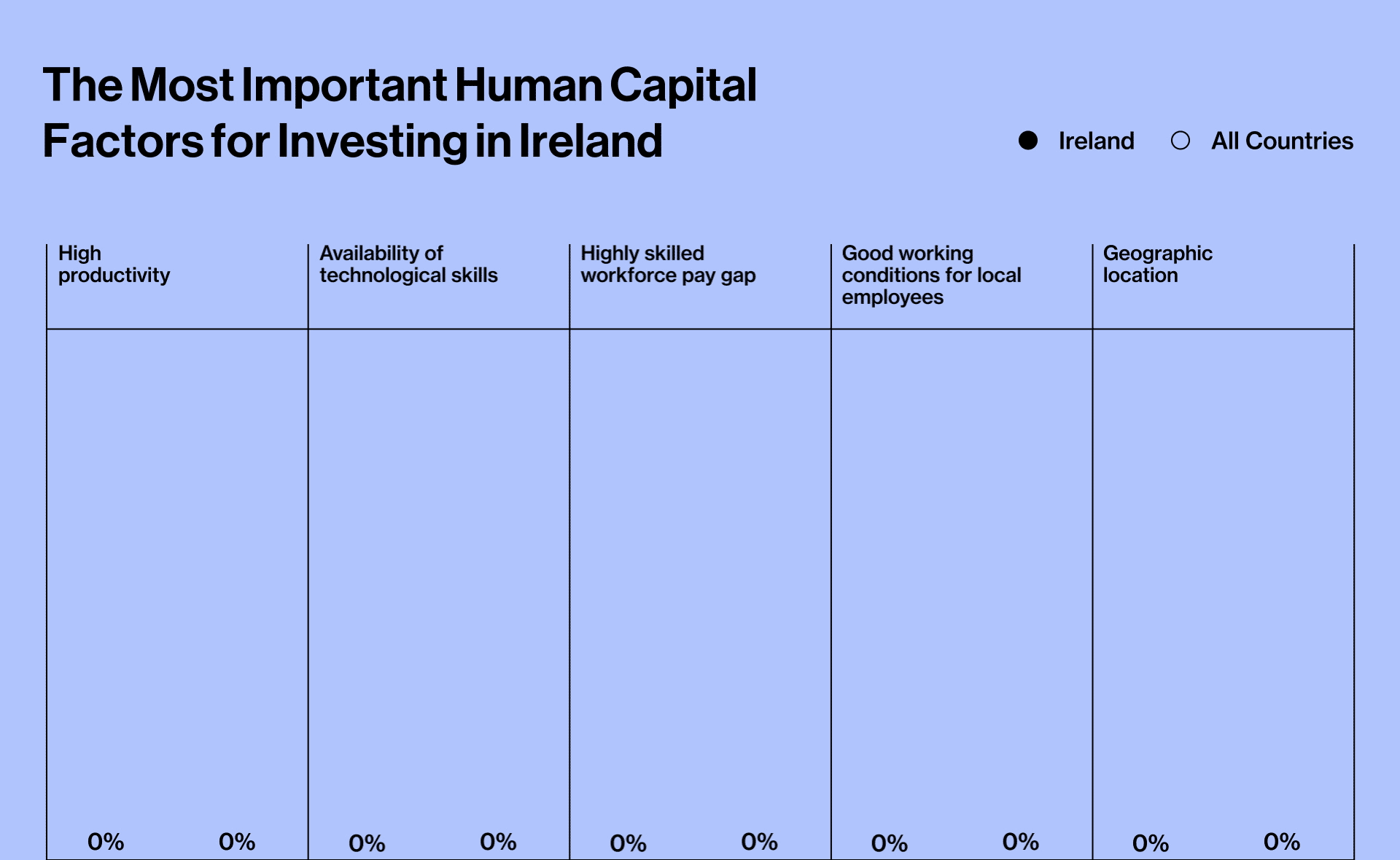The width and height of the screenshot is (1400, 860).
Task: Select Availability of technological skills header
Action: click(x=408, y=265)
